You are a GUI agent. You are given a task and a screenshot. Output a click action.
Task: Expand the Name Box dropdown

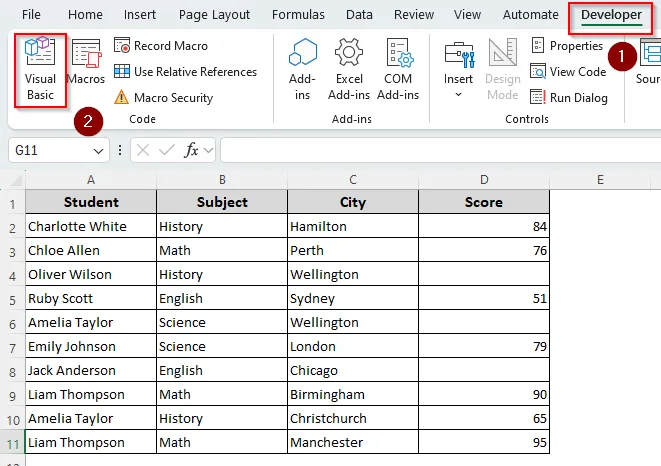pyautogui.click(x=98, y=151)
